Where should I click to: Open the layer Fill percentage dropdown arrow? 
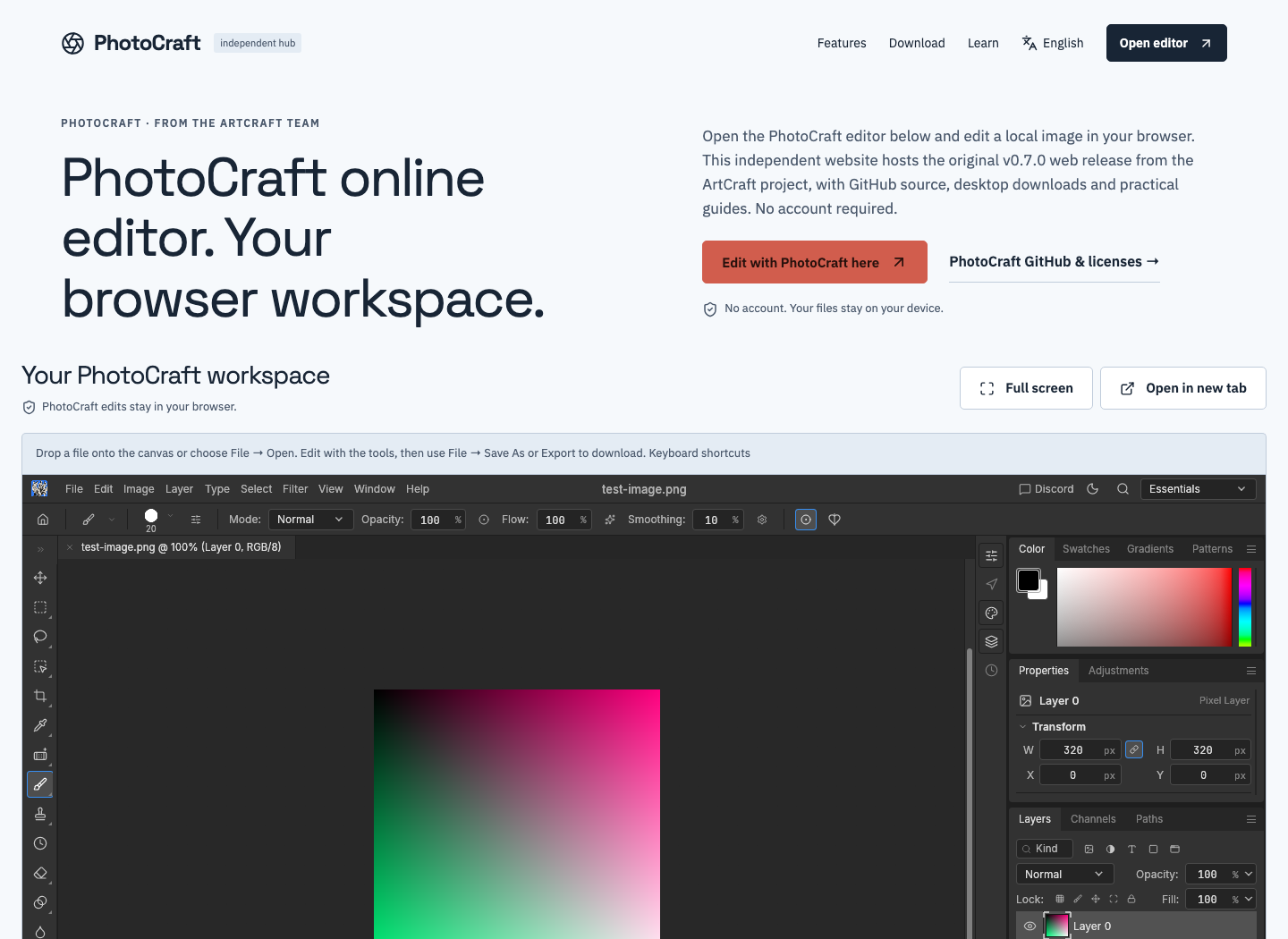click(x=1249, y=899)
